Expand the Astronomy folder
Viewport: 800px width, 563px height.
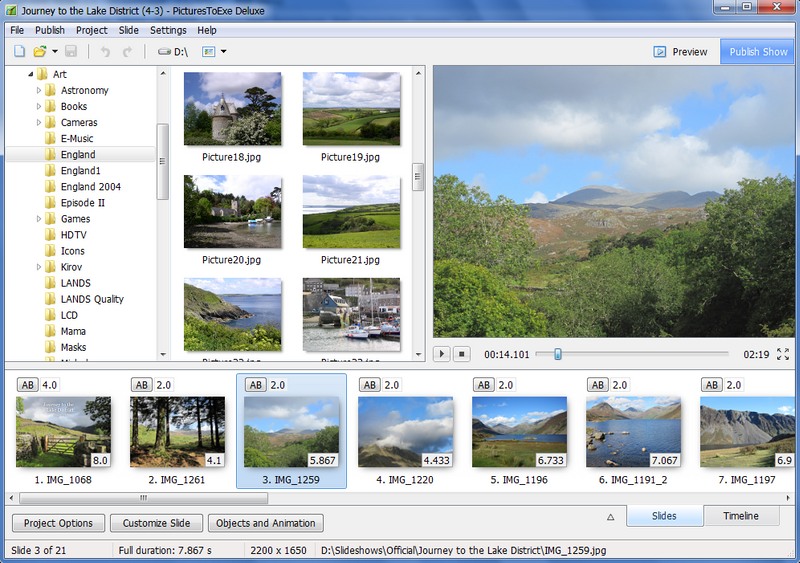tap(39, 90)
